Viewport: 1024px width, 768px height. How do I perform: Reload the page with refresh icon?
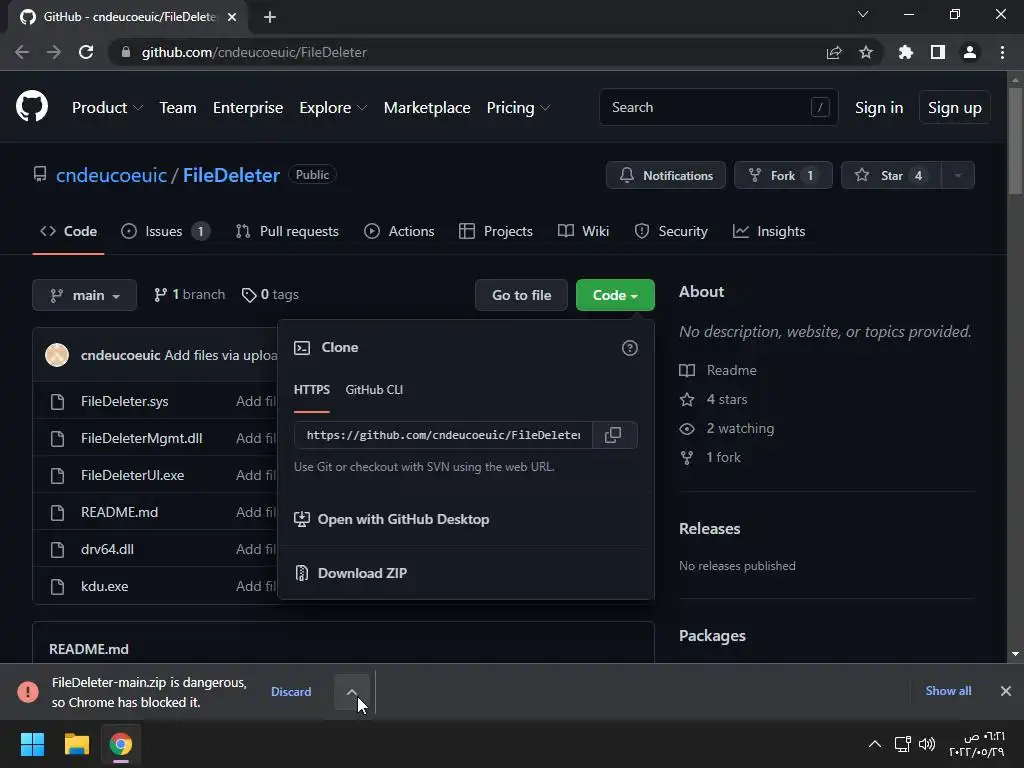[86, 52]
